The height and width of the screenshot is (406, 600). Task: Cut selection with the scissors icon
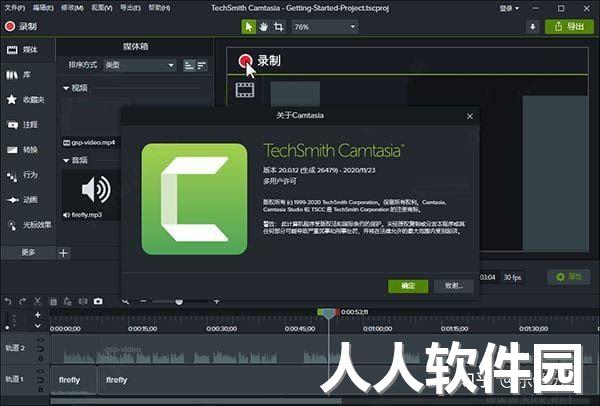click(x=38, y=302)
